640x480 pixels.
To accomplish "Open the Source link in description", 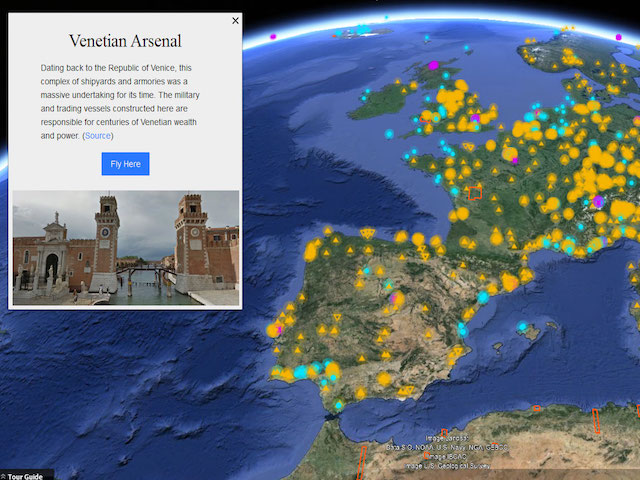I will 98,136.
